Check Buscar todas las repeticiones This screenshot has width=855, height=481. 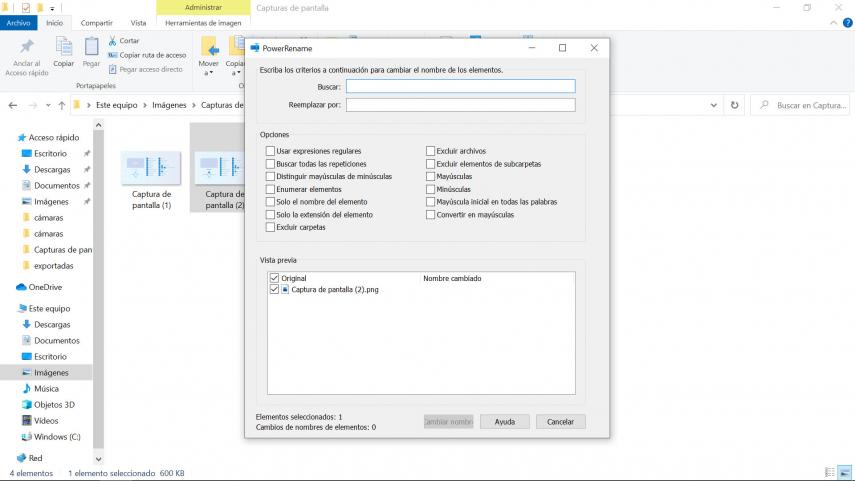[x=270, y=164]
